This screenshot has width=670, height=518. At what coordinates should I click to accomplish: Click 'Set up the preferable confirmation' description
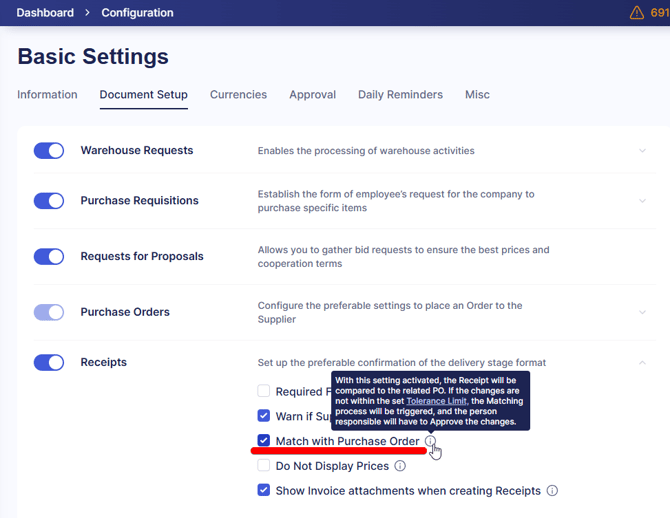tap(402, 362)
